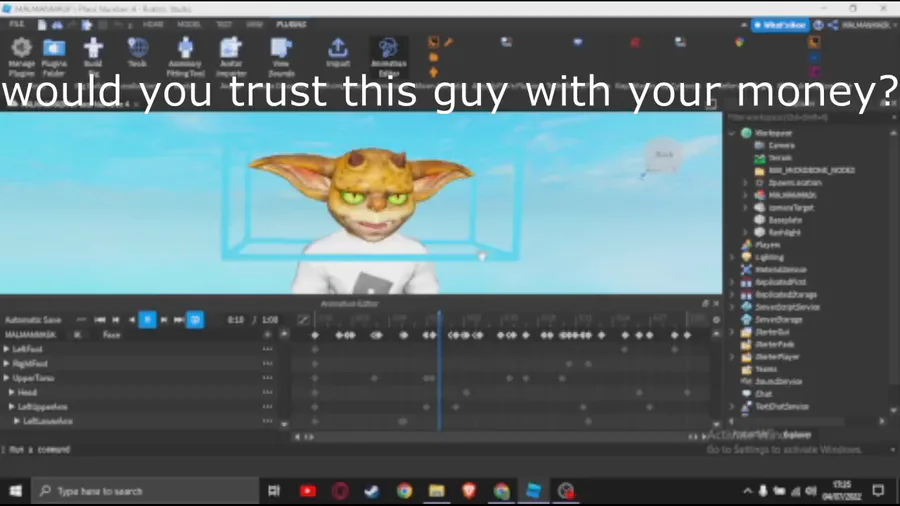Open the Plugins Folder
The image size is (900, 506).
point(55,56)
